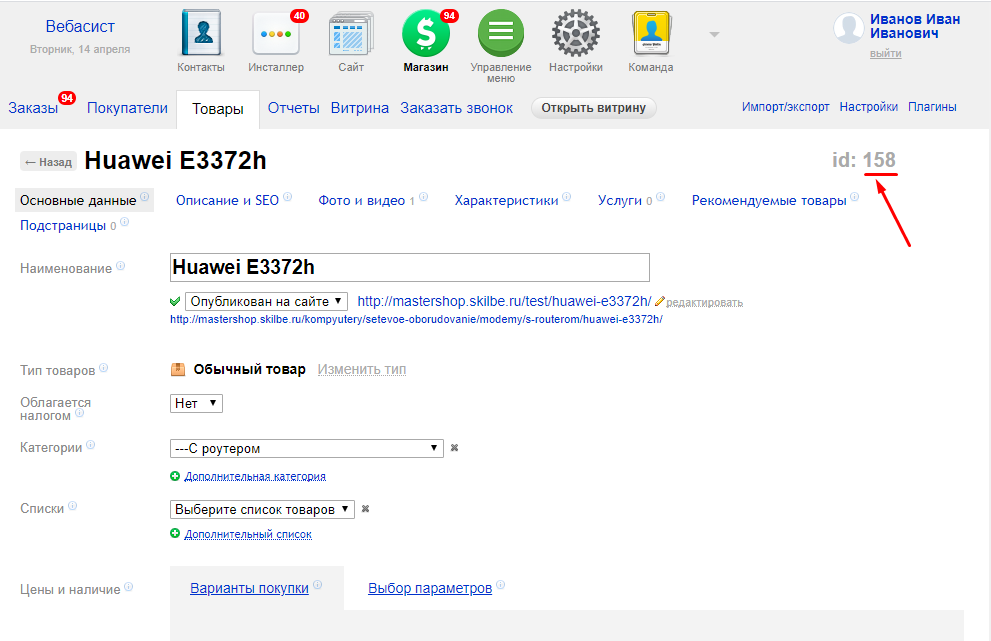Open the Контакты app icon
This screenshot has width=991, height=641.
200,34
